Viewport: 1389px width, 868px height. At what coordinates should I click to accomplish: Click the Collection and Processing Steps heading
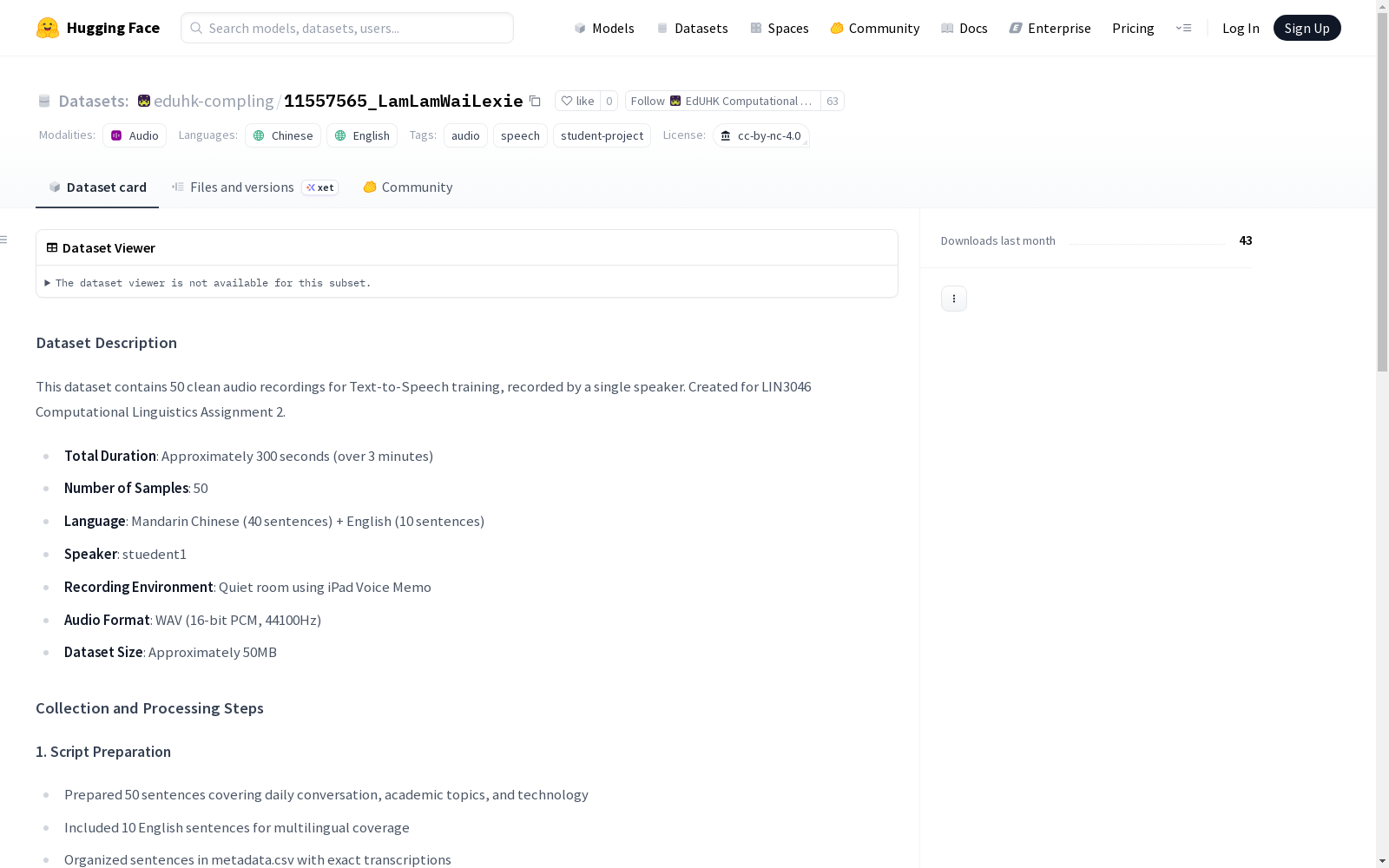(x=149, y=708)
